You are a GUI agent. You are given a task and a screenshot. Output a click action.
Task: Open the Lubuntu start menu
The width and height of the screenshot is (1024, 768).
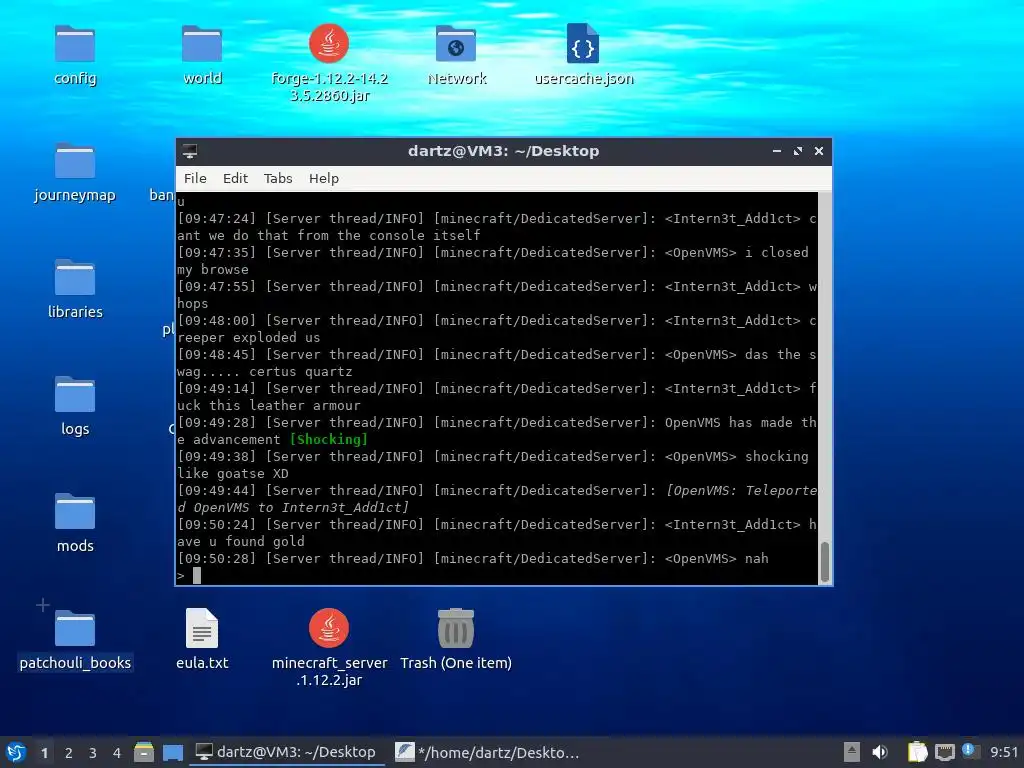(x=16, y=752)
